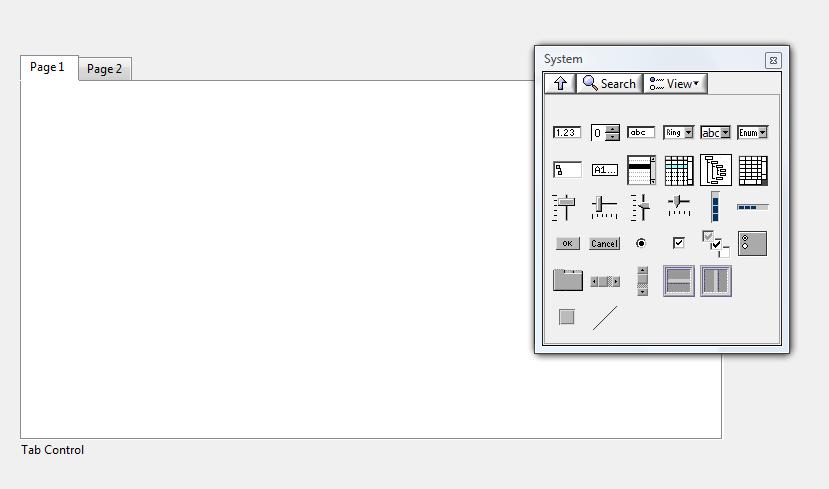Pick the System Cancel button control
Viewport: 829px width, 489px height.
click(x=604, y=243)
